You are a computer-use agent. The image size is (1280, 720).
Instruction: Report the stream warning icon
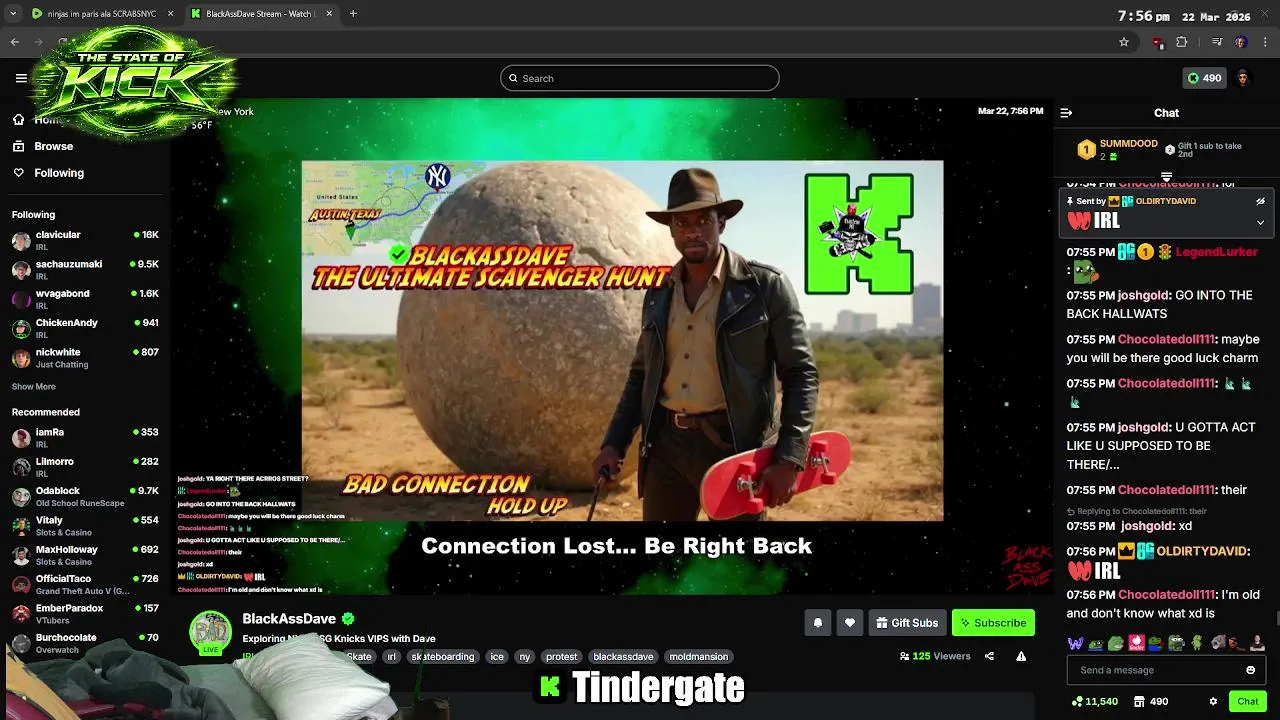1021,656
